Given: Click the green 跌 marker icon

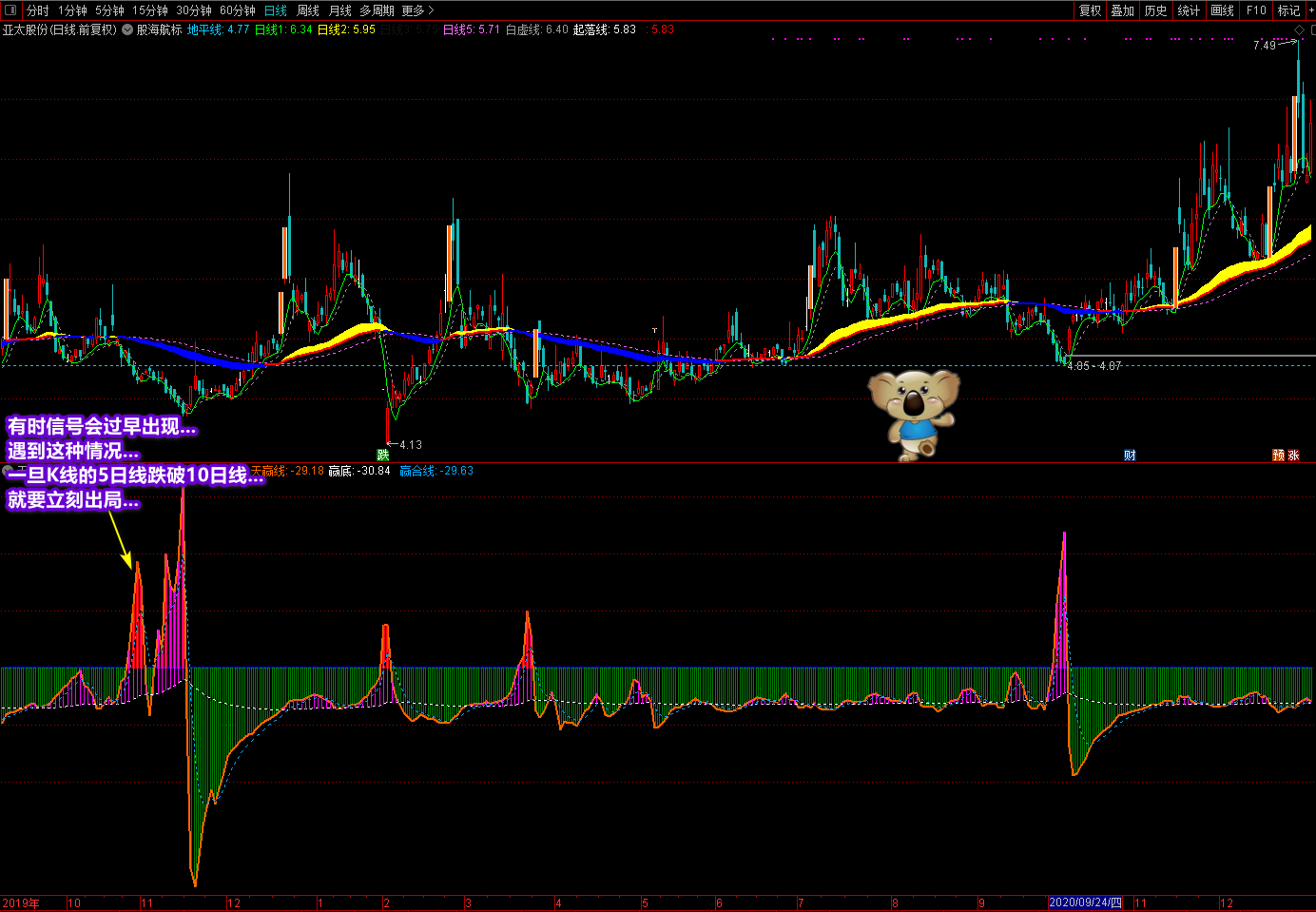Looking at the screenshot, I should point(383,456).
